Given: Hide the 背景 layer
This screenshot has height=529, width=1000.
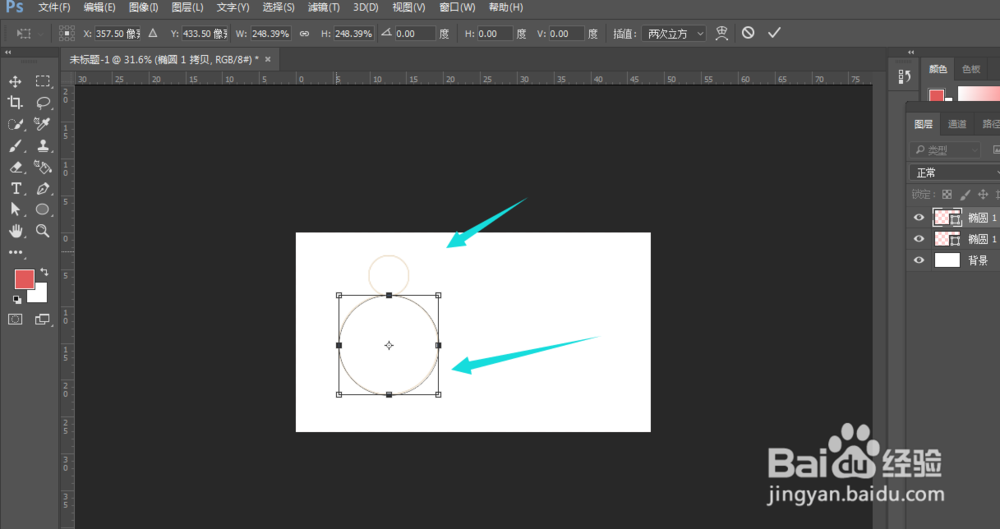Looking at the screenshot, I should pyautogui.click(x=918, y=260).
